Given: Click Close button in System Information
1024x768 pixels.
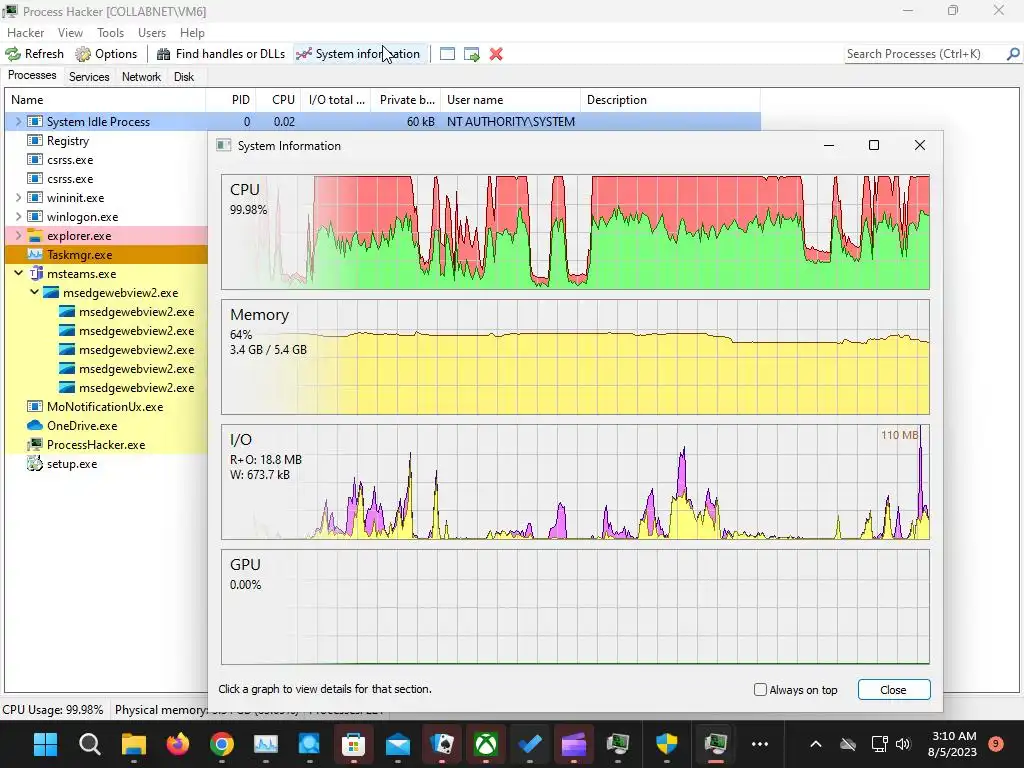Looking at the screenshot, I should [x=893, y=690].
